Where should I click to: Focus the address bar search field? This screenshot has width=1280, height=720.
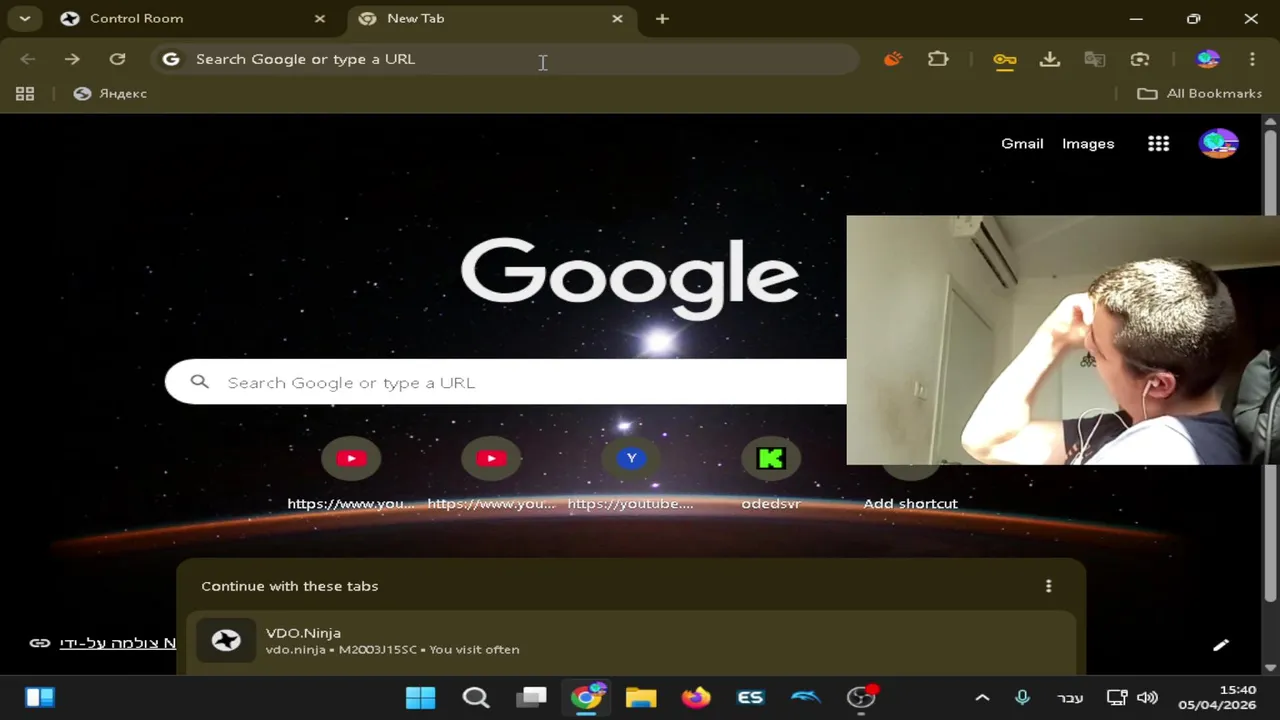pyautogui.click(x=505, y=59)
